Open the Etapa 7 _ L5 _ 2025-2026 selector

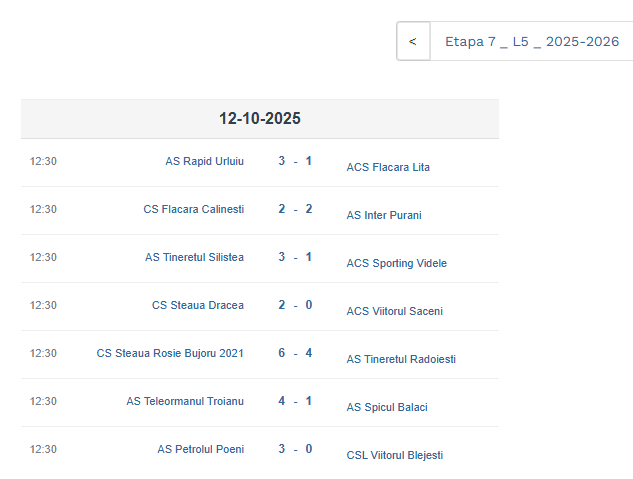click(x=531, y=42)
